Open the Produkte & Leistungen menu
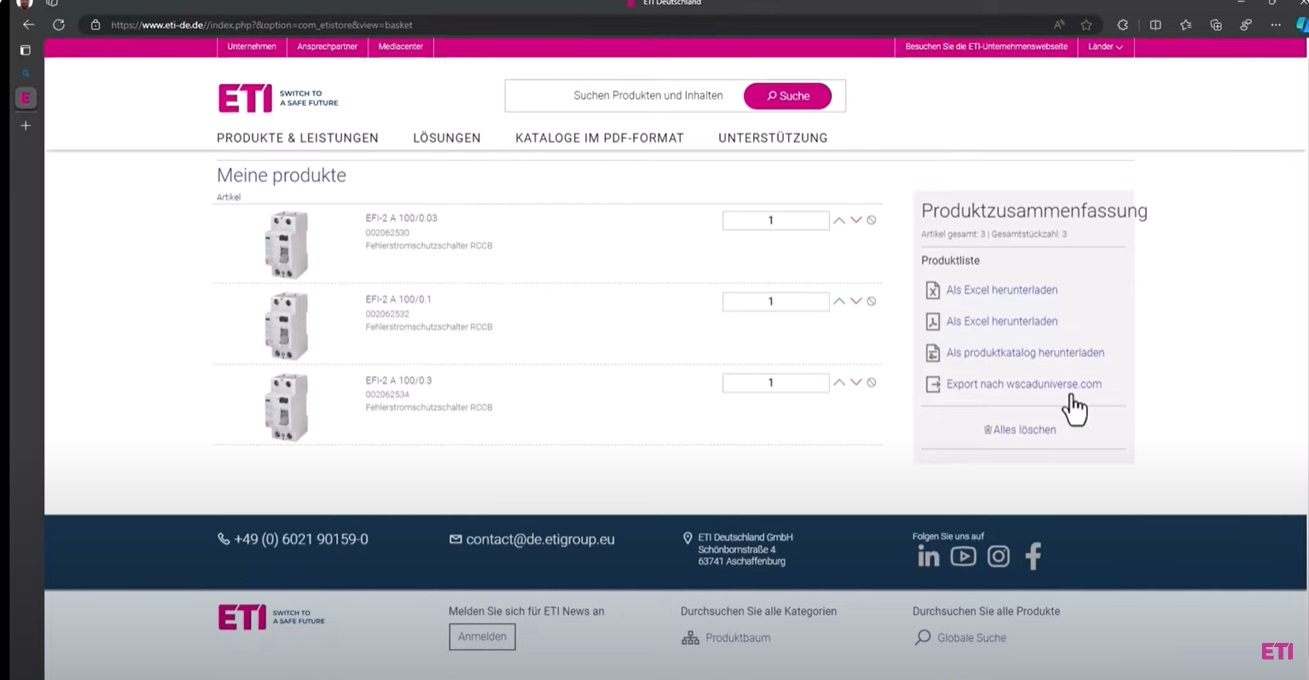Image resolution: width=1309 pixels, height=680 pixels. 297,138
